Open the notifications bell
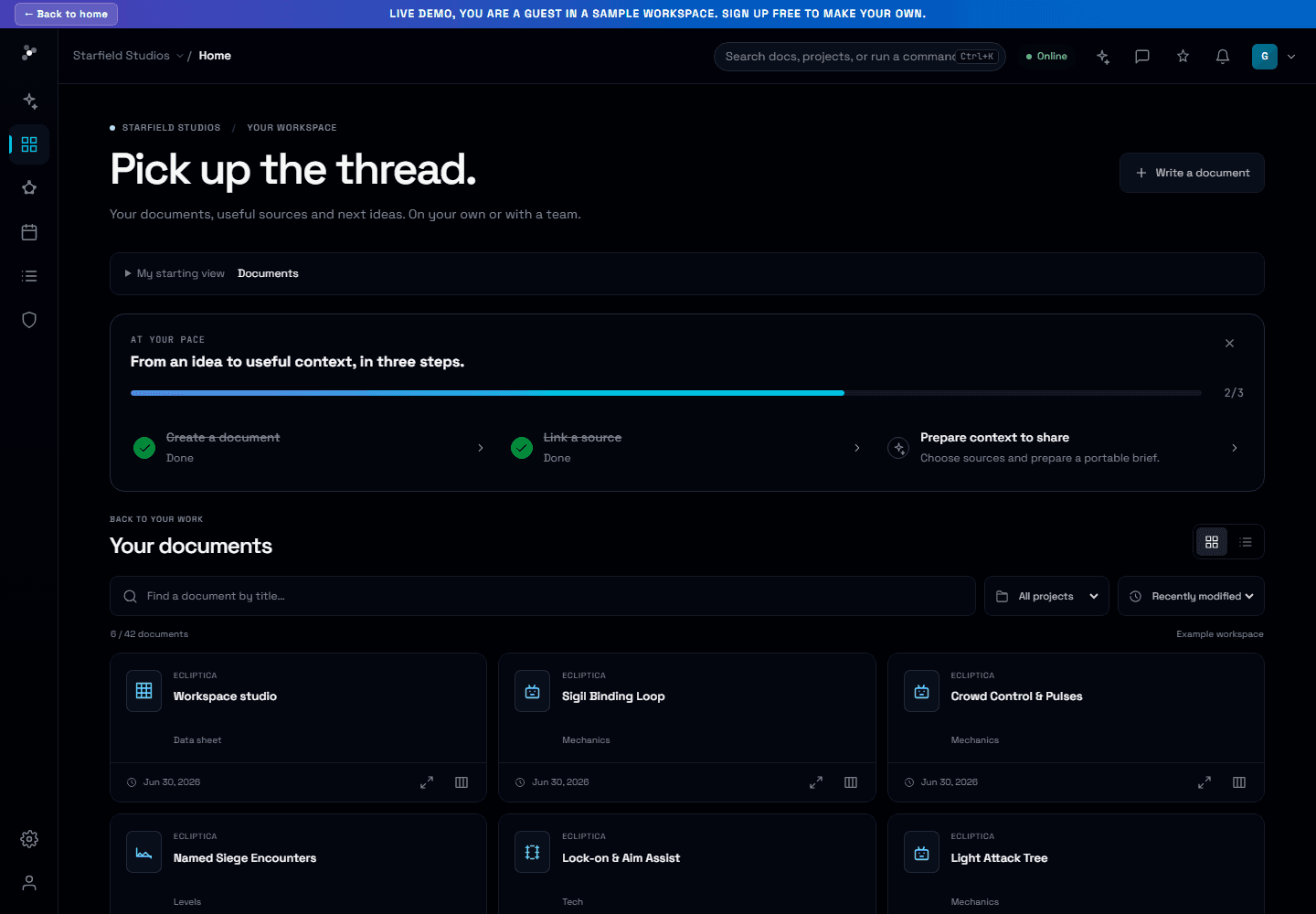 click(x=1223, y=57)
